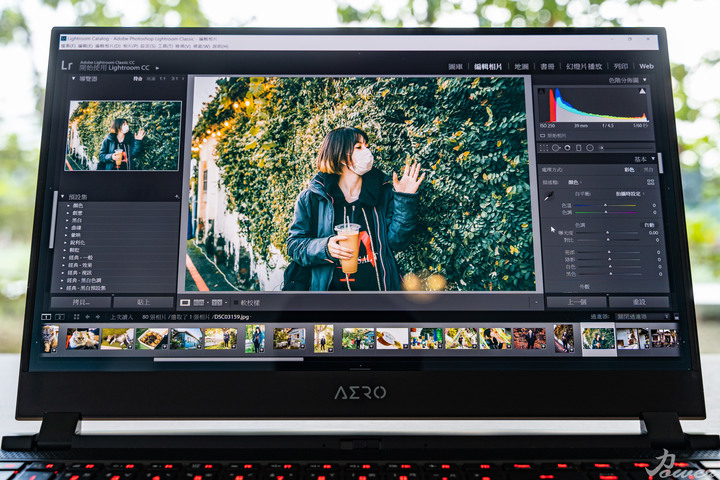Click the add preset plus icon
The image size is (720, 480).
[177, 197]
